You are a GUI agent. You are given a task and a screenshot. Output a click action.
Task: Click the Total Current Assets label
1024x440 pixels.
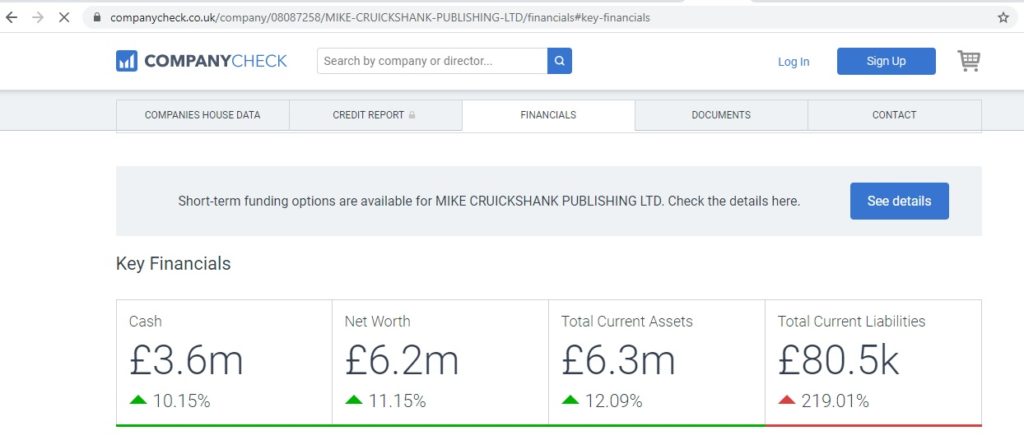627,321
